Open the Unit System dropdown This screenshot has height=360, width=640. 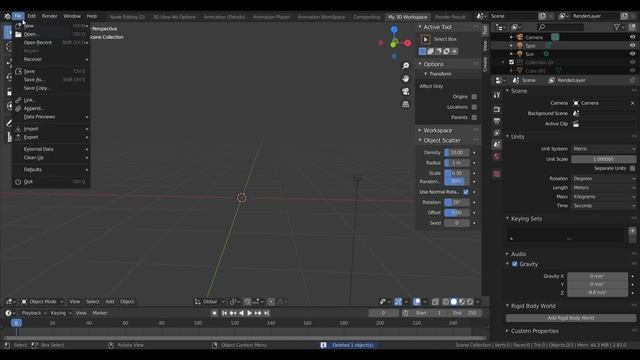[604, 149]
